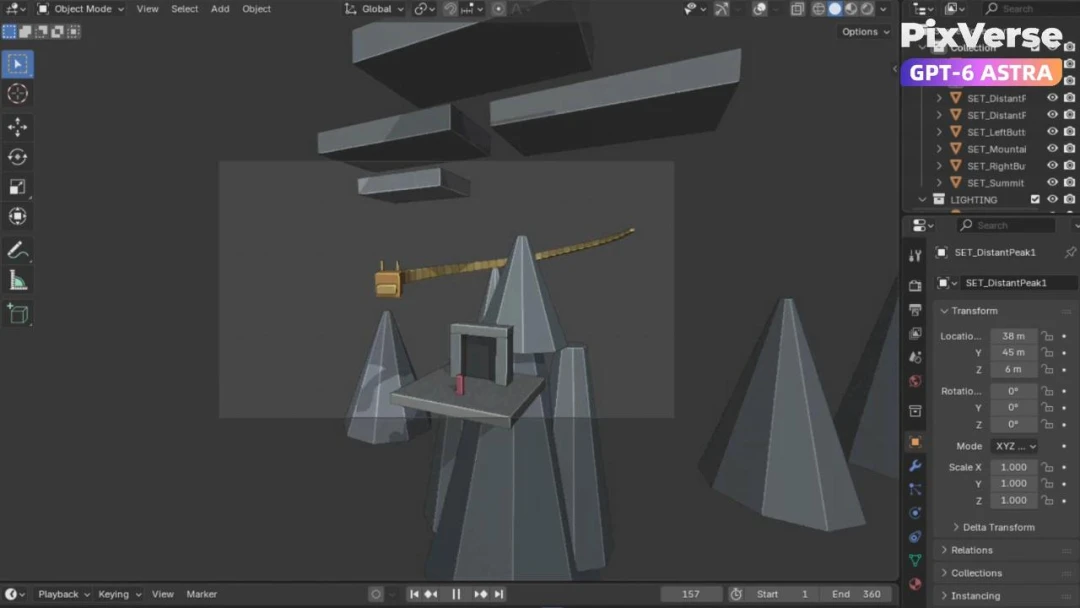Open the viewport View menu
1080x608 pixels.
coord(147,9)
